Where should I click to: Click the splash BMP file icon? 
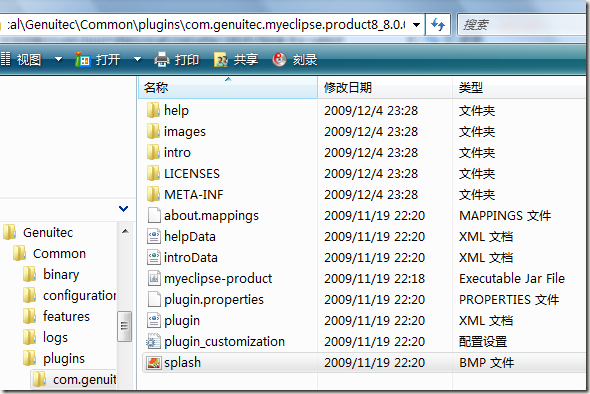(154, 363)
